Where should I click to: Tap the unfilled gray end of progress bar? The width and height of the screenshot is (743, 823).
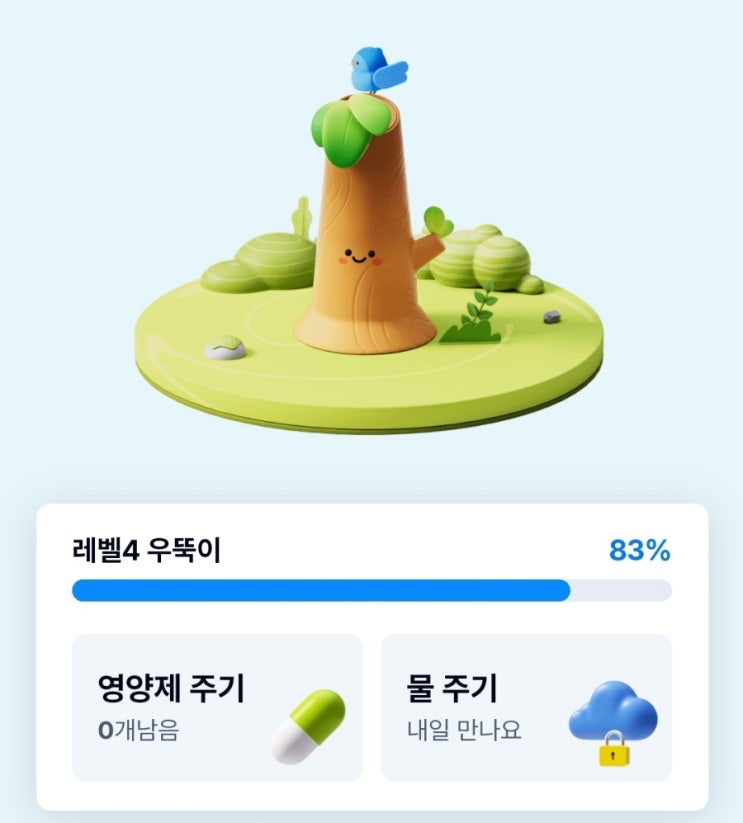coord(620,590)
